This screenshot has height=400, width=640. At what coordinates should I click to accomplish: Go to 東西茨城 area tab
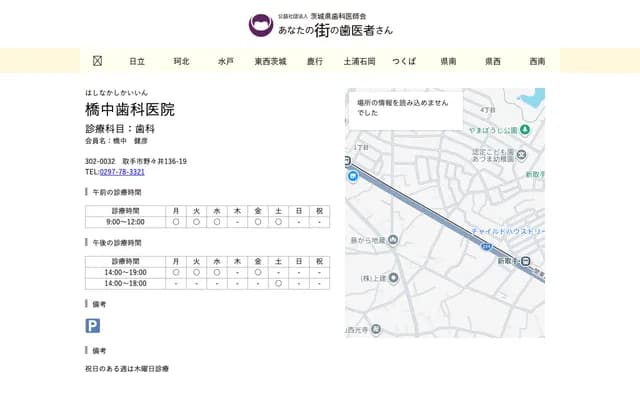pyautogui.click(x=270, y=61)
